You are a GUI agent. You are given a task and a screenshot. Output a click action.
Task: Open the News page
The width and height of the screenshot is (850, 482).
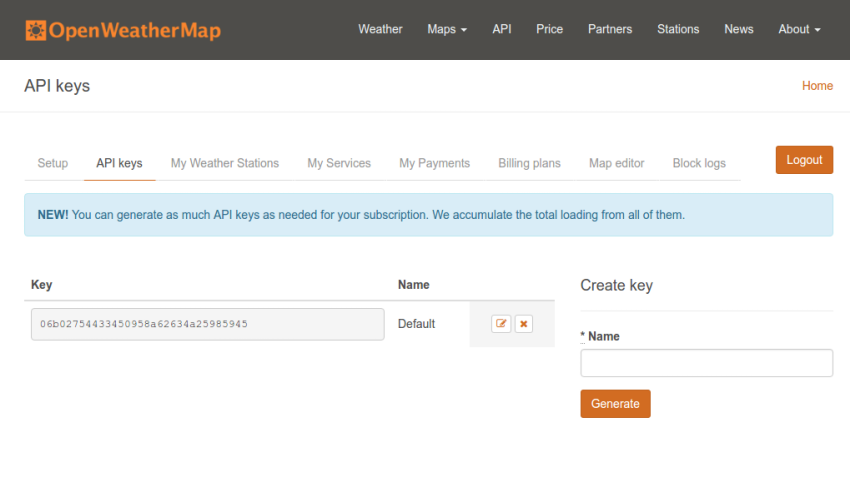[x=738, y=29]
